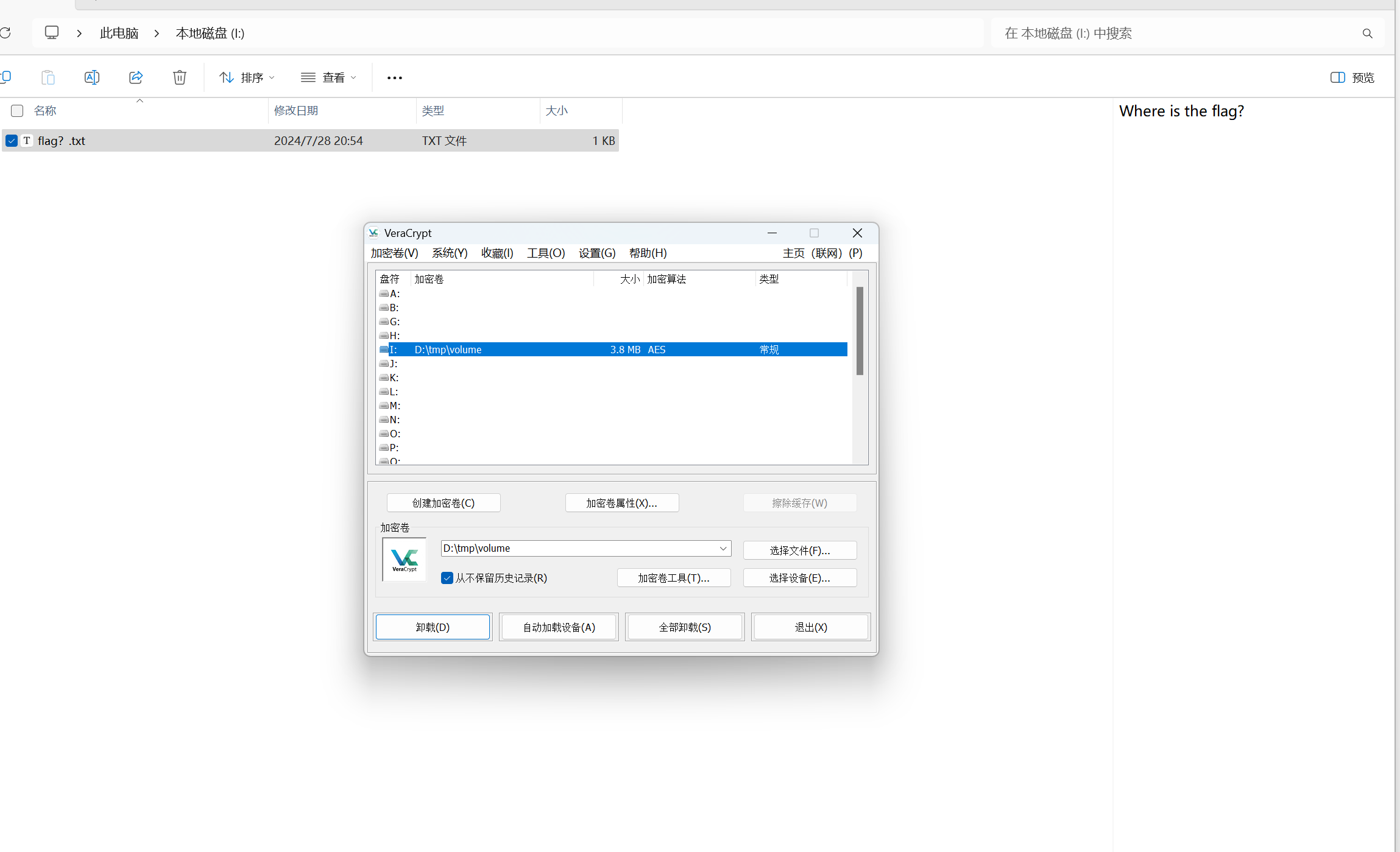The height and width of the screenshot is (852, 1400).
Task: Uncheck the flag? .txt file checkbox
Action: [12, 141]
